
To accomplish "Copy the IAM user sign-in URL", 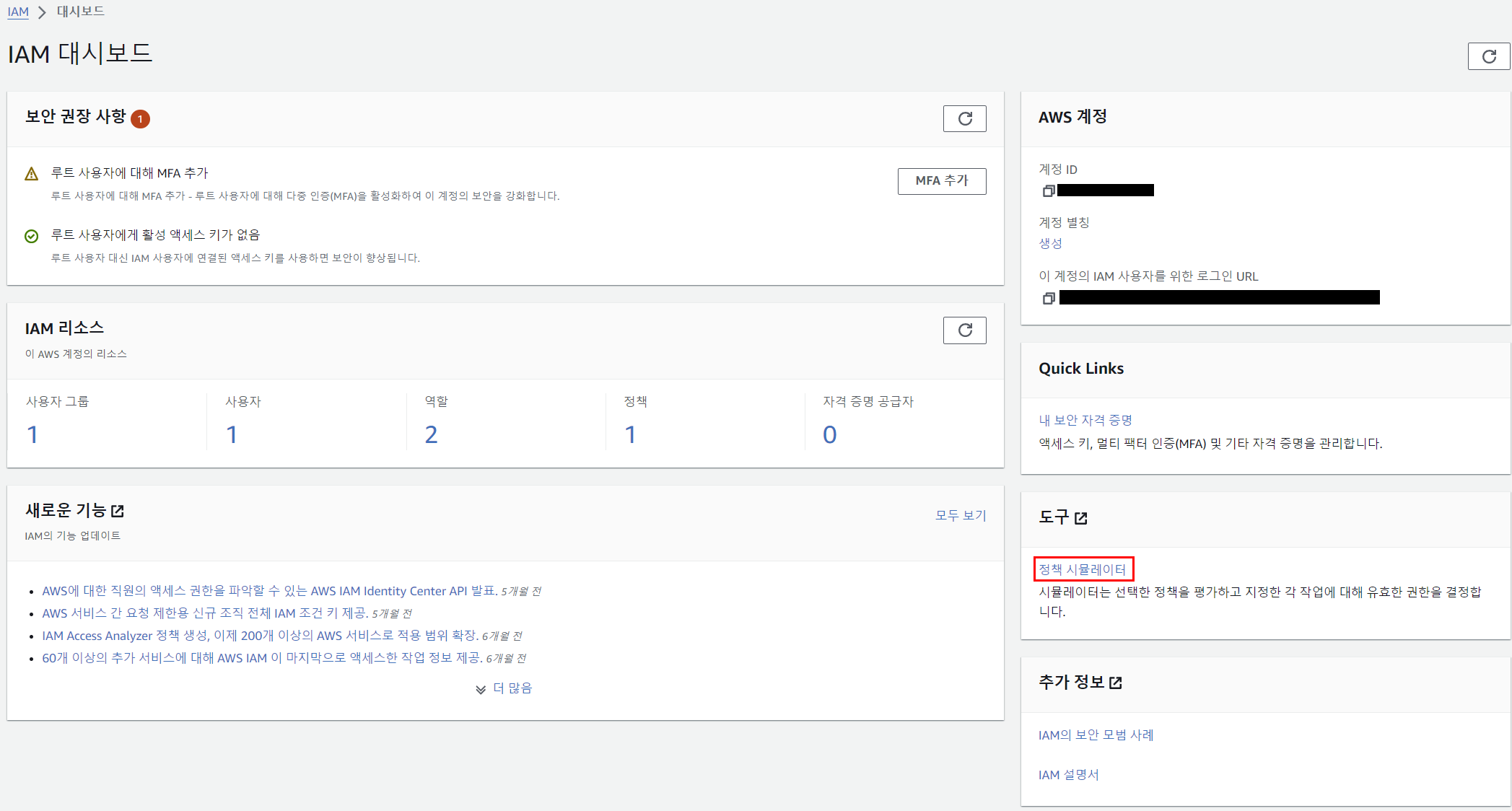I will 1049,298.
